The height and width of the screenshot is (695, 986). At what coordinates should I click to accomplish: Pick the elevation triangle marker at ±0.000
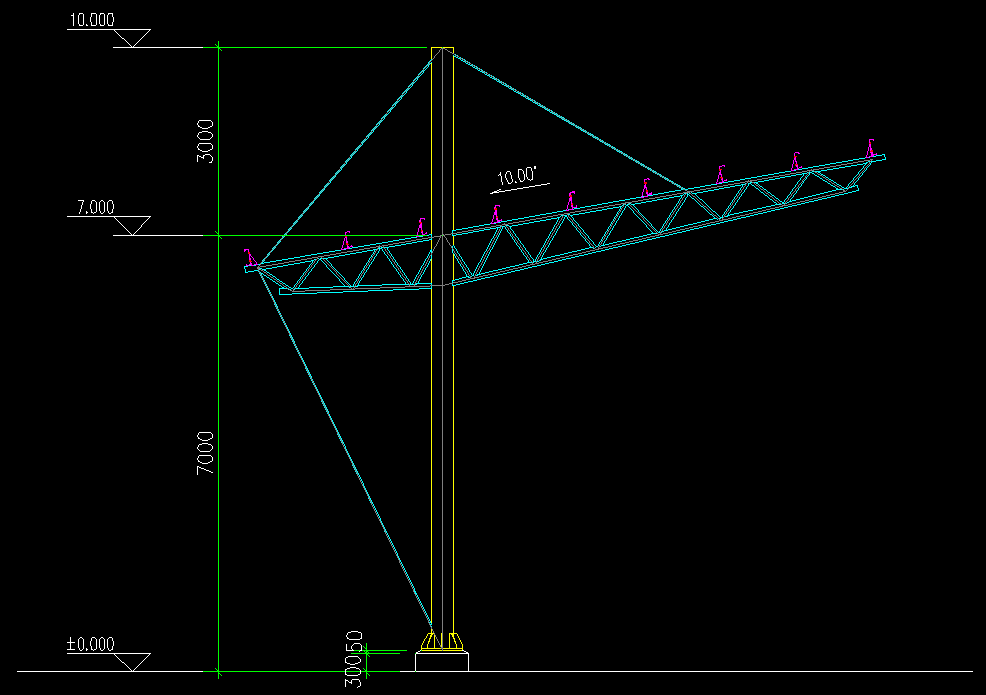132,661
